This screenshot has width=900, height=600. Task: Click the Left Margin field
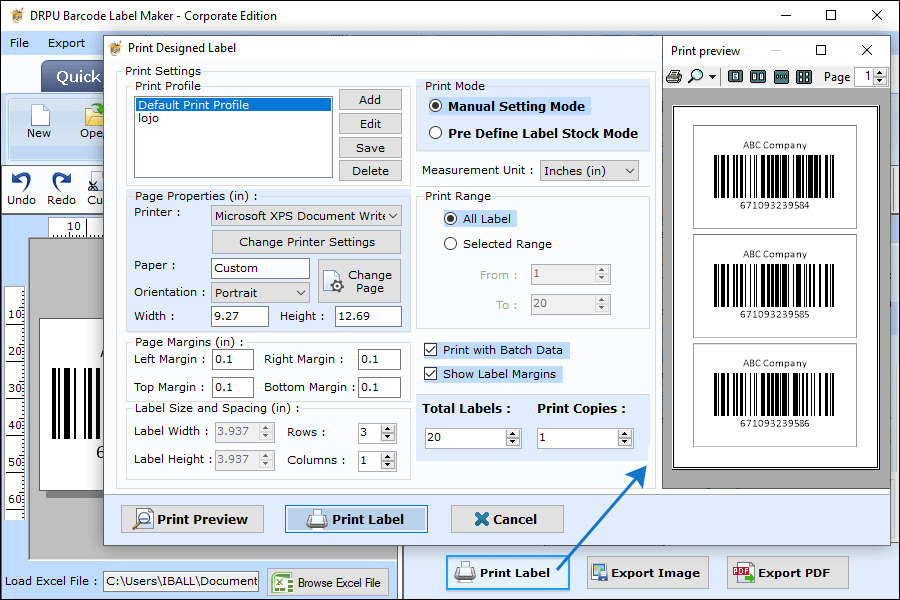233,359
